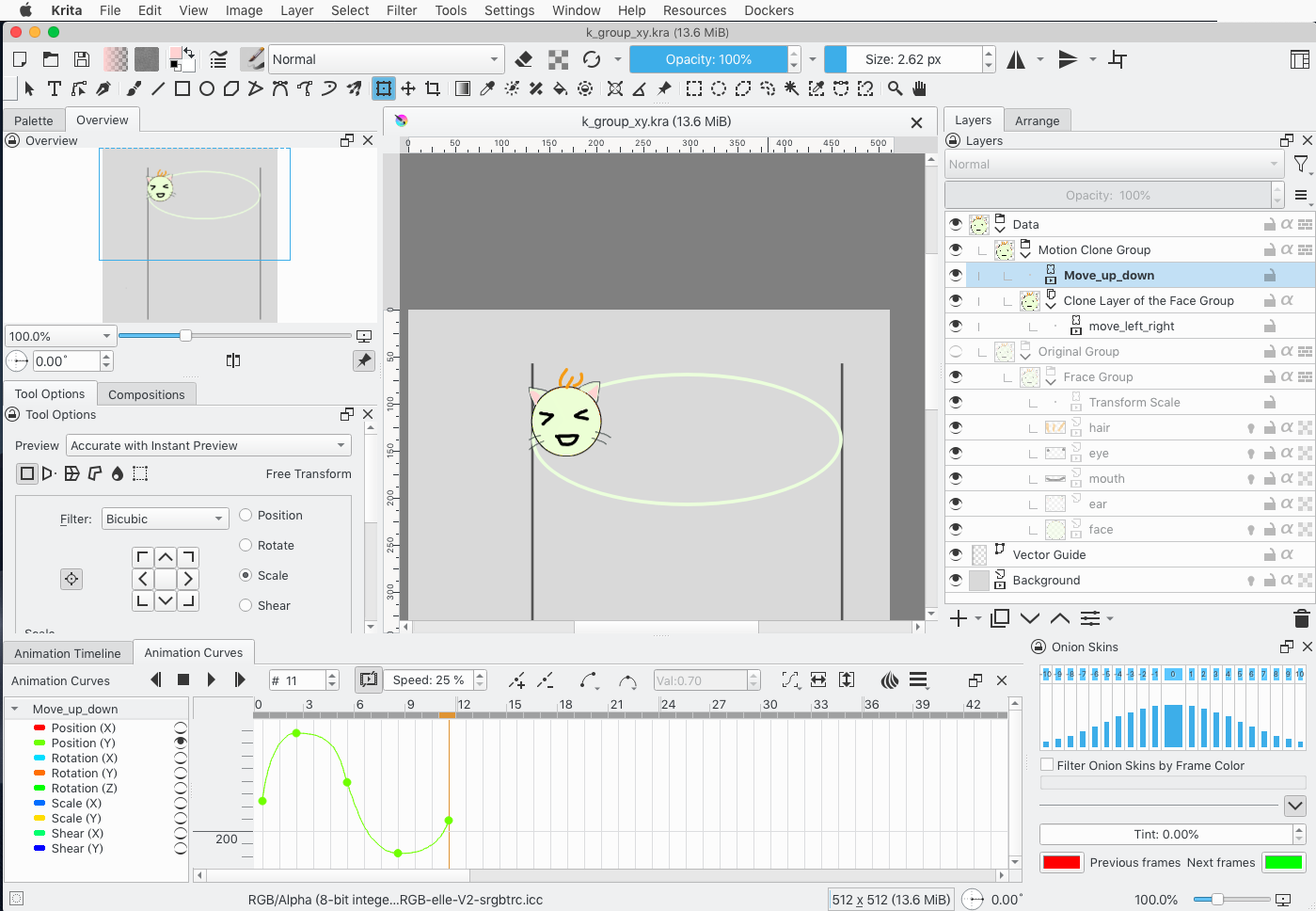Select the Text tool in toolbox
This screenshot has height=911, width=1316.
(54, 88)
